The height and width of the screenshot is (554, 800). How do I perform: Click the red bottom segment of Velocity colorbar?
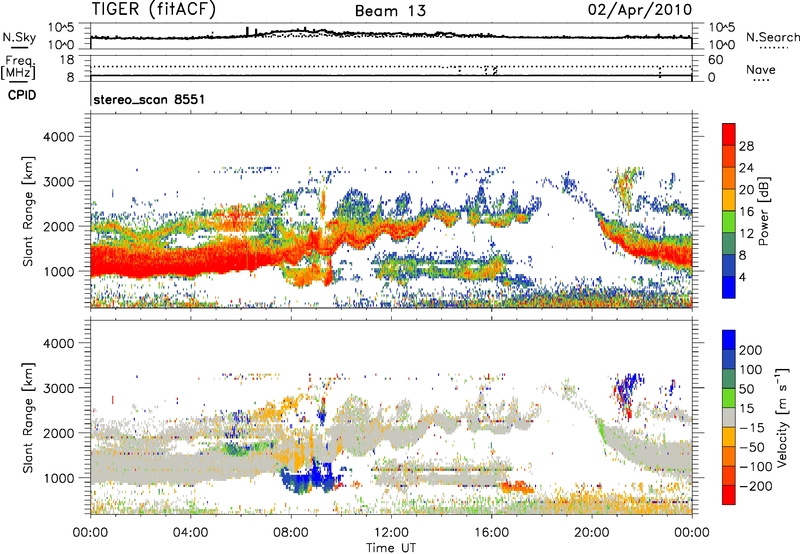(x=729, y=495)
